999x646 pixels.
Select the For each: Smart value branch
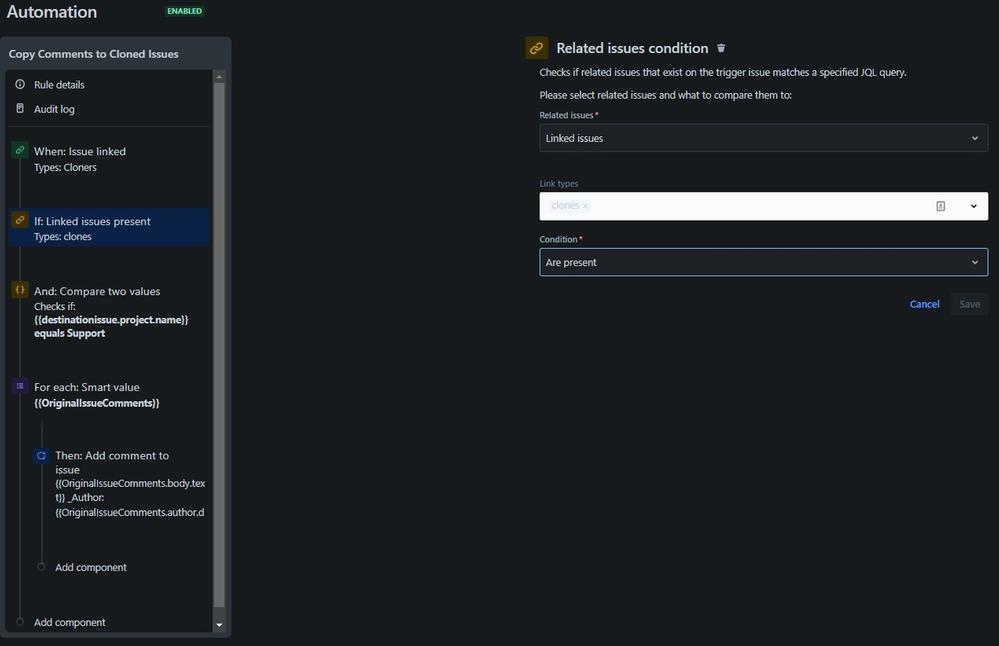108,395
